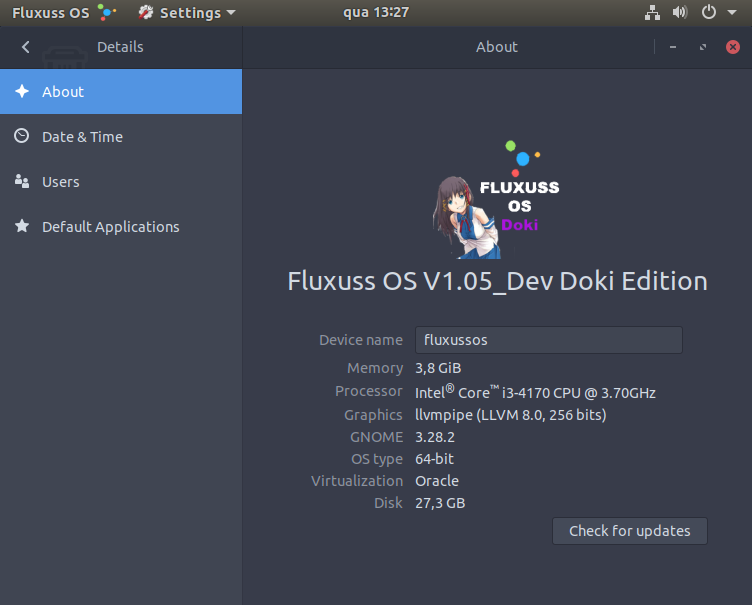
Task: Minimize the Settings window
Action: coord(673,47)
